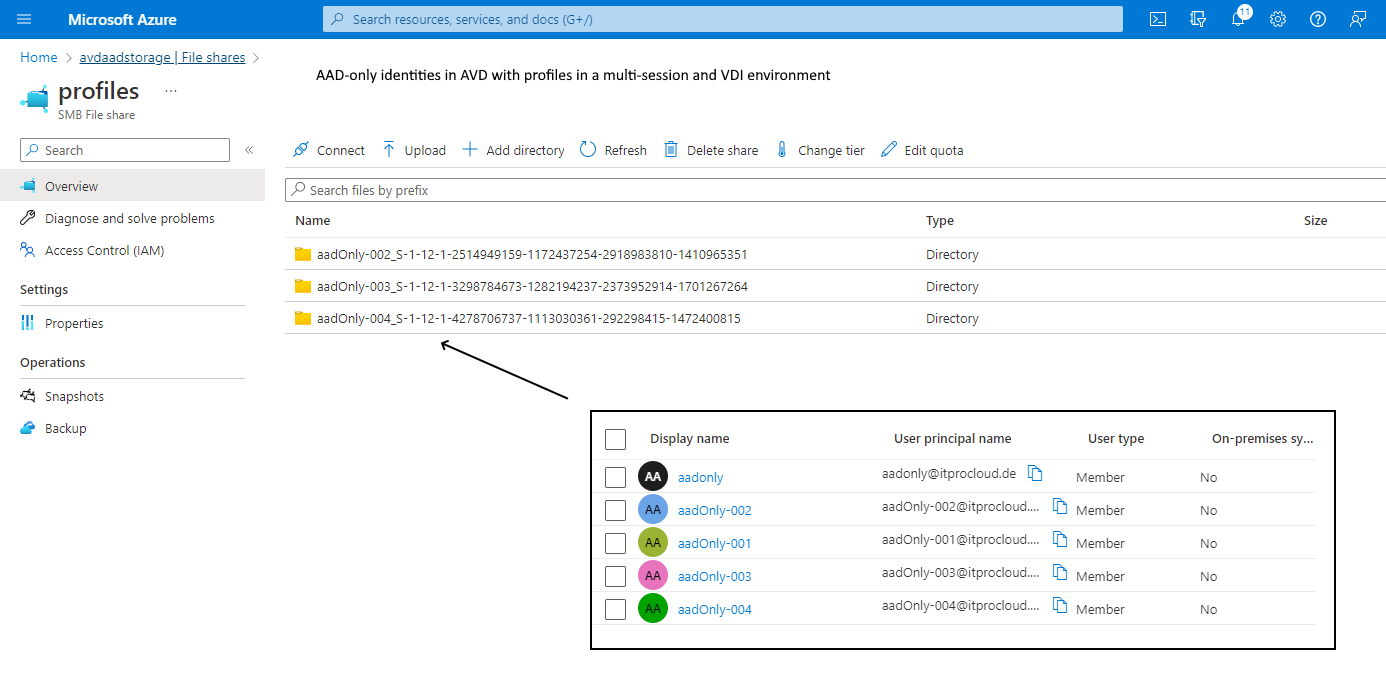Click Change tier

click(820, 150)
